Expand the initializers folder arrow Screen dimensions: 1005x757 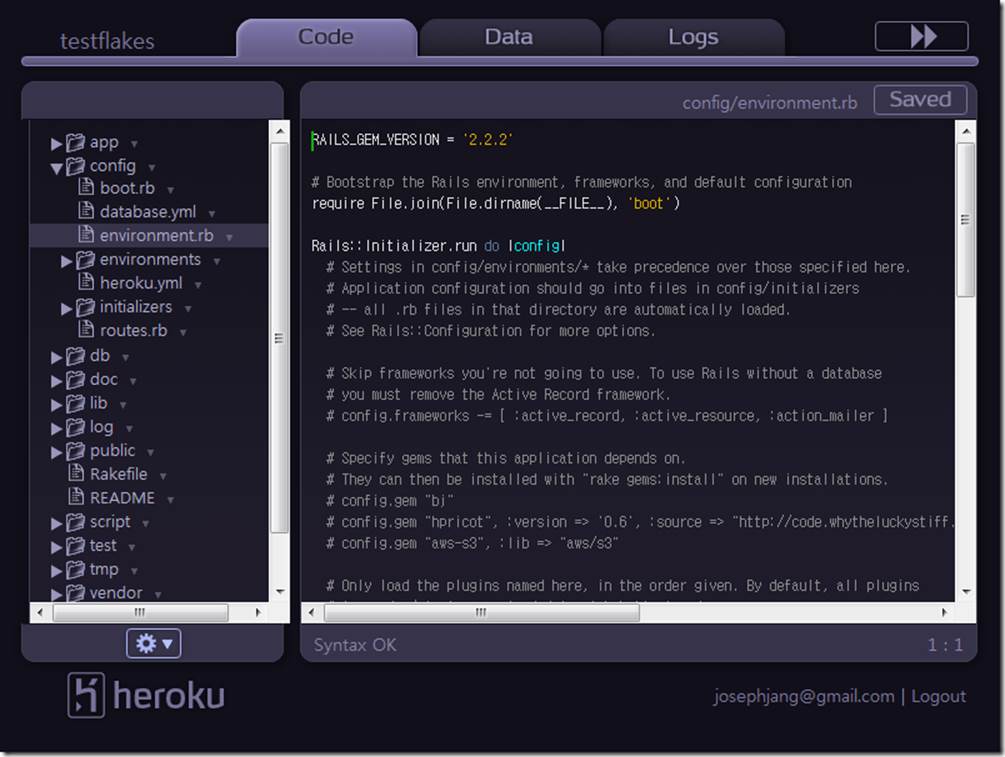point(67,308)
